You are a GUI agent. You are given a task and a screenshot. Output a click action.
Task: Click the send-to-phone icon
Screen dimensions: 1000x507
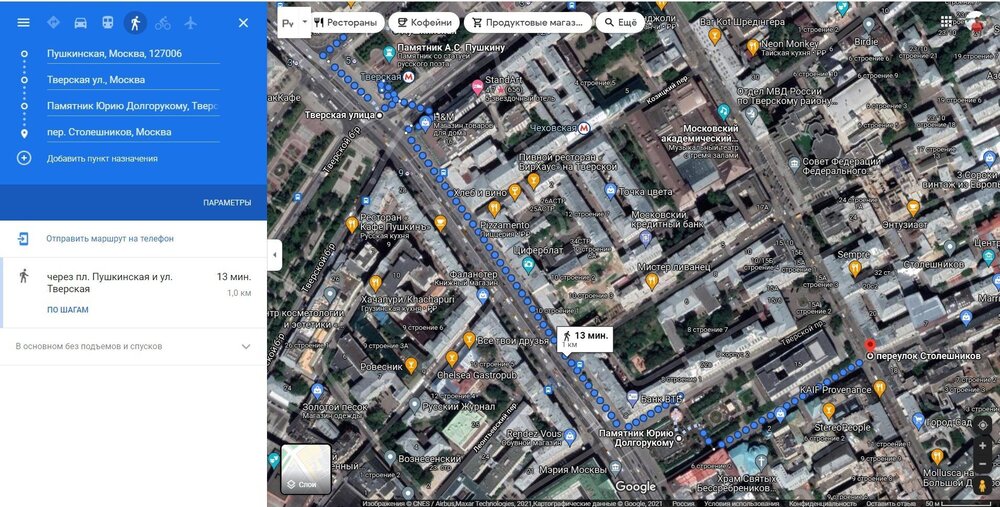[23, 239]
